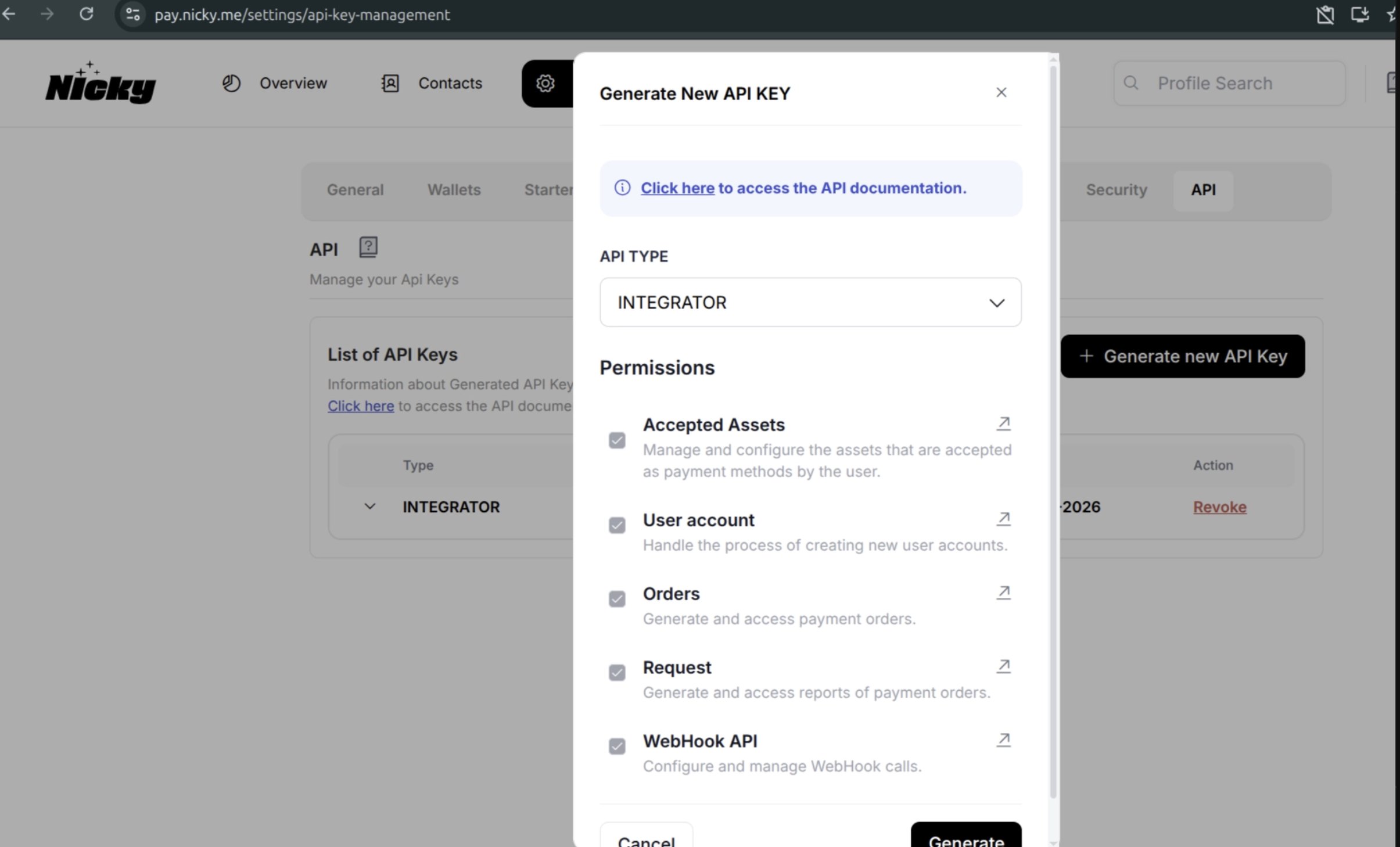Toggle the WebHook API checkbox

pyautogui.click(x=617, y=746)
